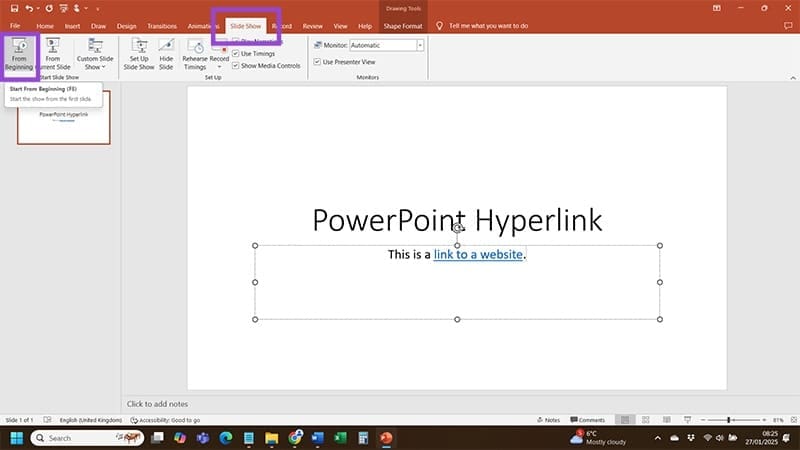Switch to Slide Sorter view in status bar

[646, 420]
